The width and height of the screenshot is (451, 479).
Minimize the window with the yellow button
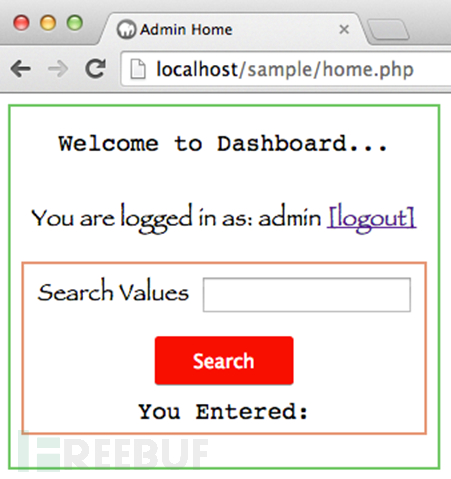click(x=48, y=23)
